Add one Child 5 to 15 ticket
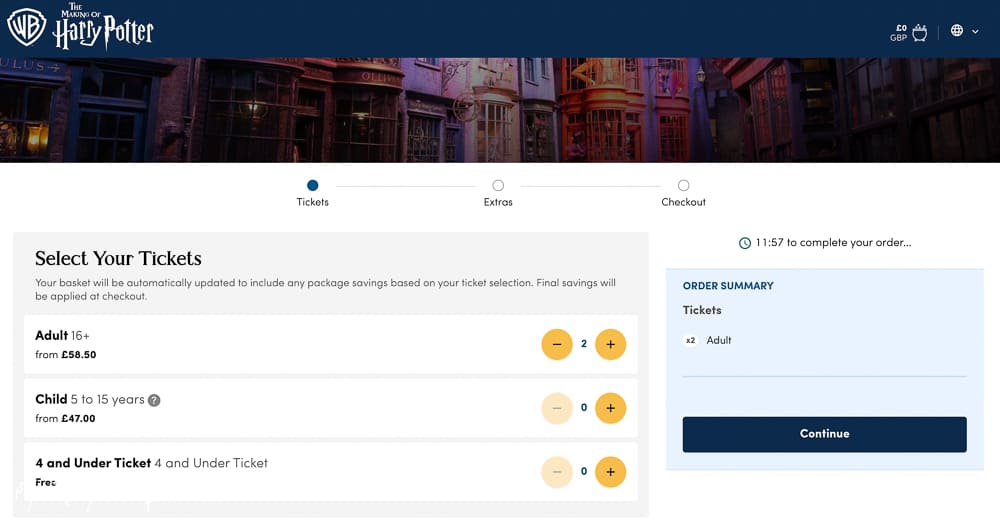 point(610,408)
